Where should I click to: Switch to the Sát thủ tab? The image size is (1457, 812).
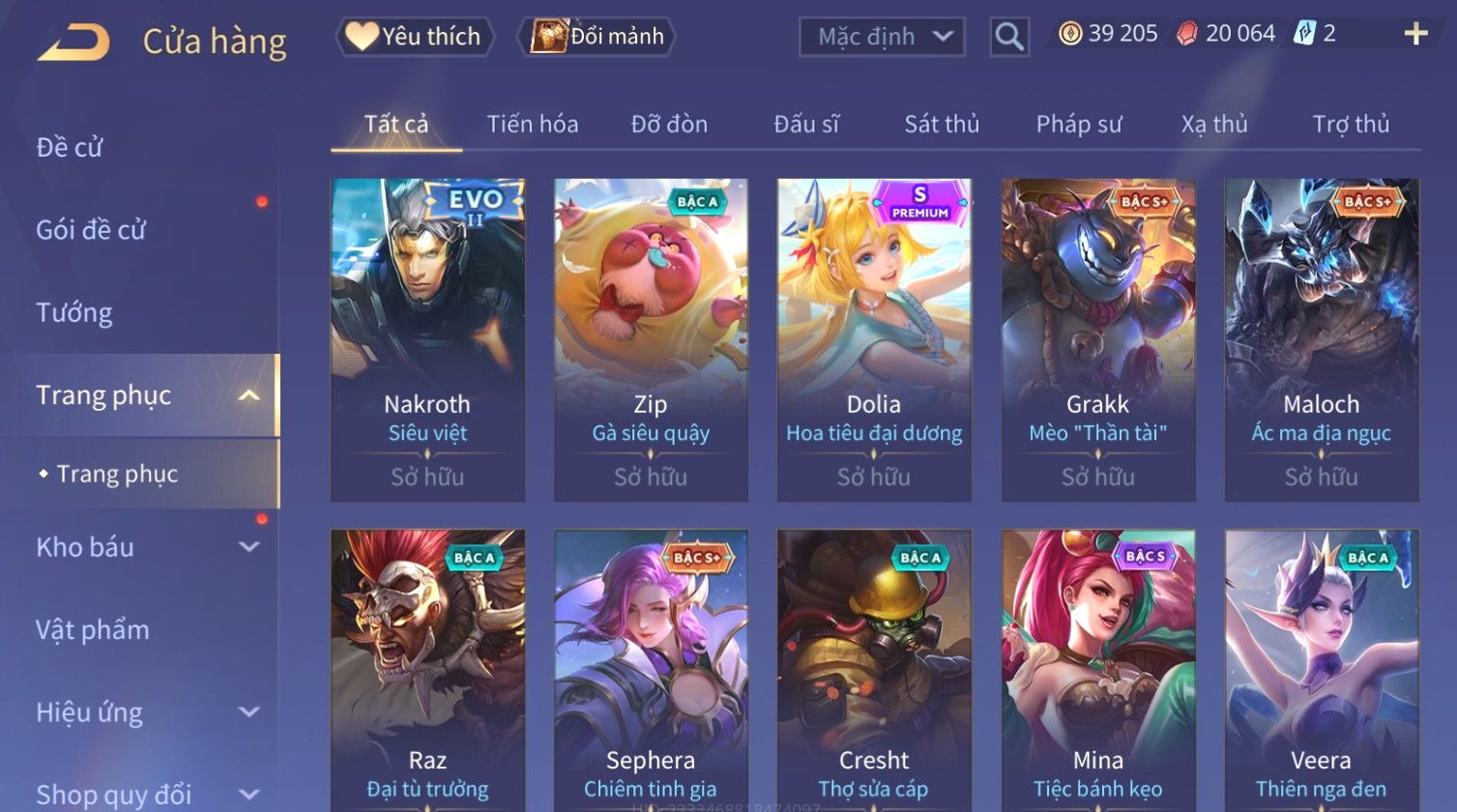pyautogui.click(x=942, y=124)
